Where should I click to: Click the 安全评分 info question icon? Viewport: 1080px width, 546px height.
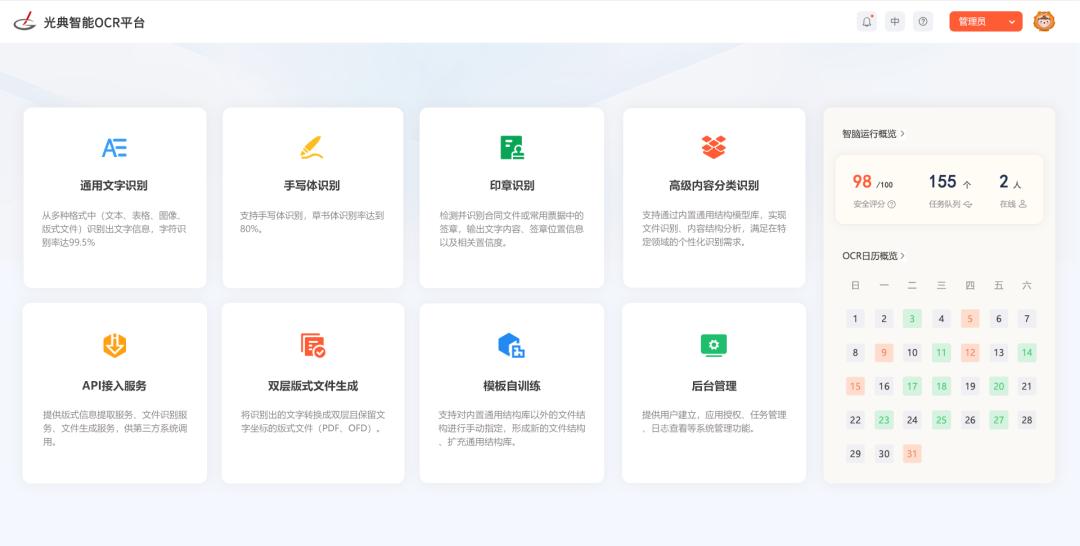point(891,204)
